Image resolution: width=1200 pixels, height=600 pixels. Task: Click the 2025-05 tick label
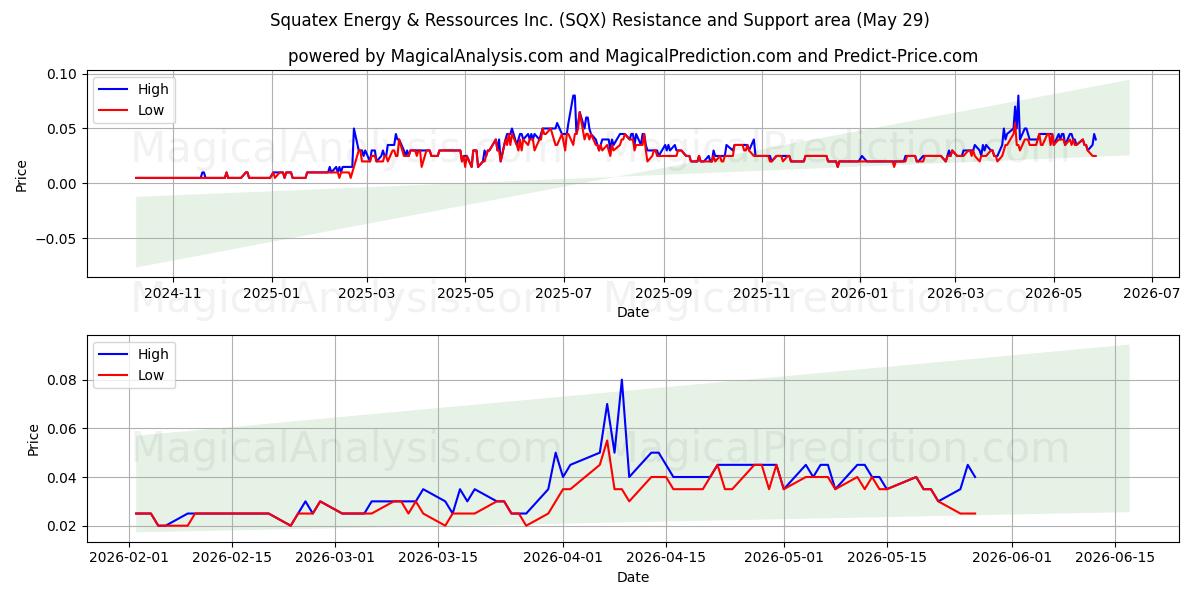pyautogui.click(x=465, y=293)
